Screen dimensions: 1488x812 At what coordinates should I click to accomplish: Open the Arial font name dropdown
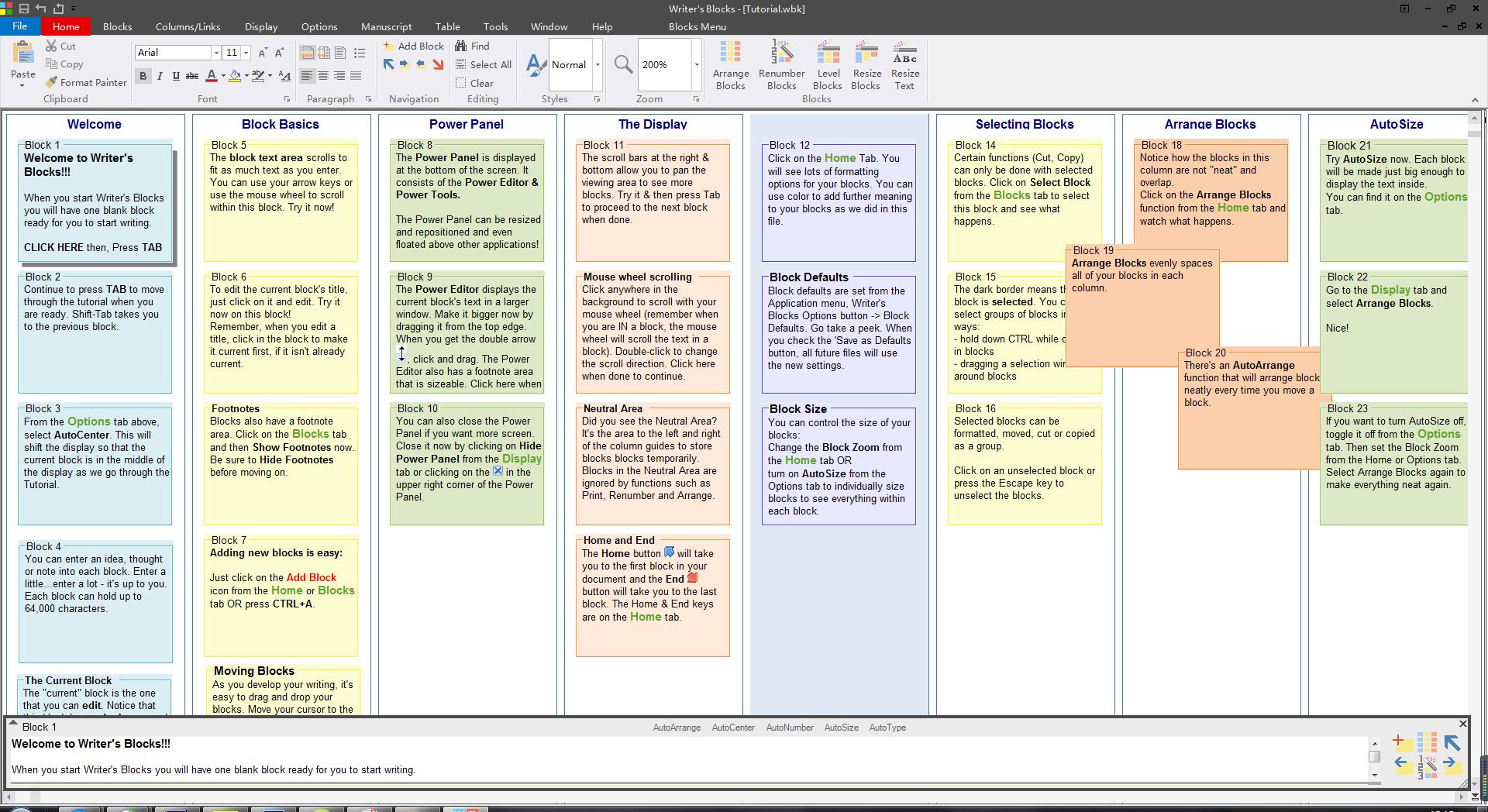pos(216,53)
